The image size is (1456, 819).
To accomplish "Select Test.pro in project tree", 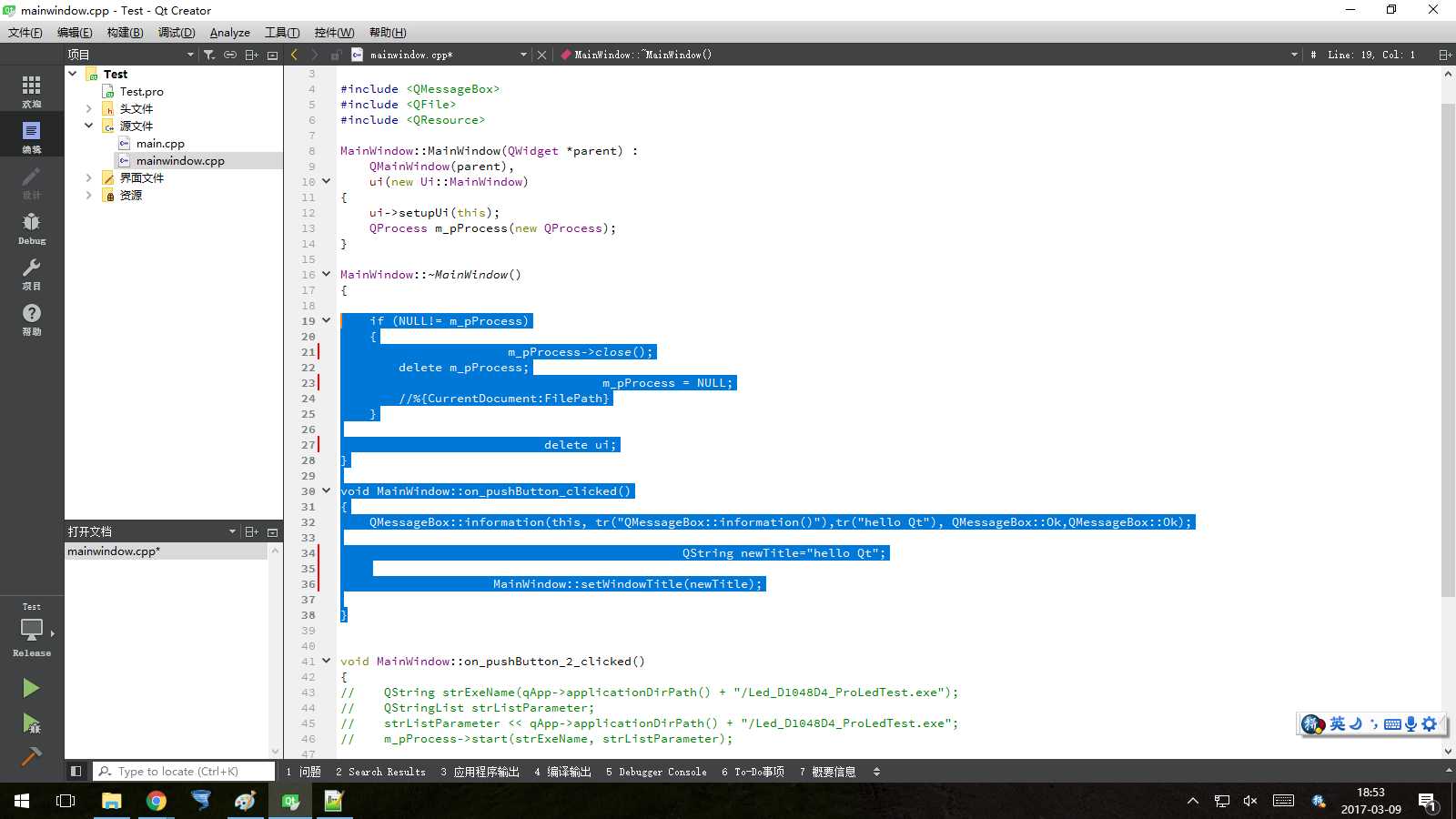I will tap(141, 91).
